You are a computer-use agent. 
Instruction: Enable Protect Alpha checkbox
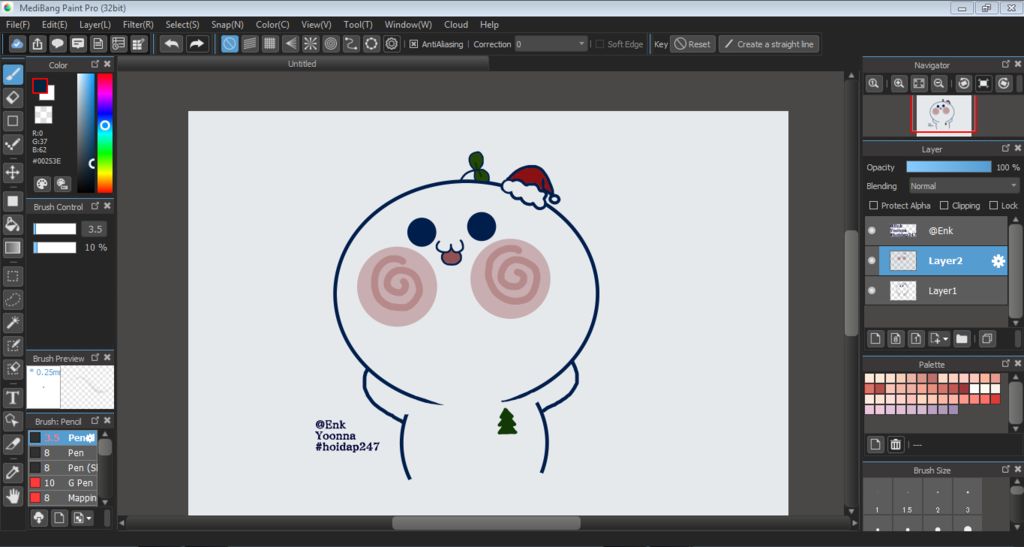pos(873,206)
